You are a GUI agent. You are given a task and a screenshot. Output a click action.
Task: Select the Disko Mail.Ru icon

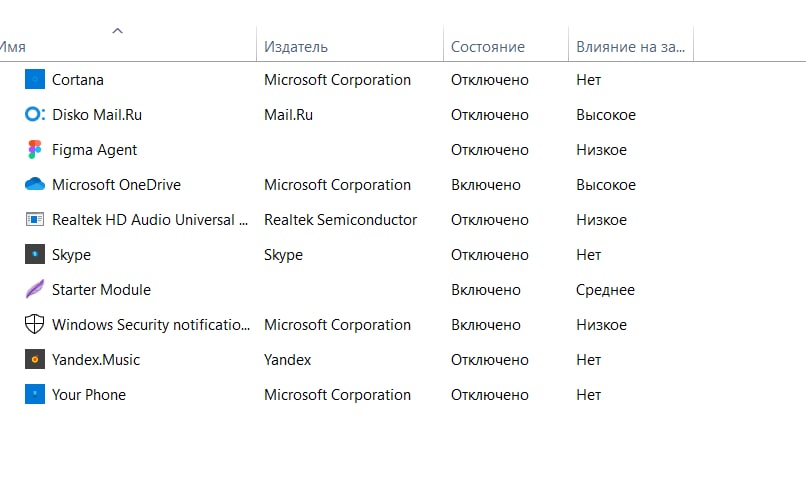point(35,114)
